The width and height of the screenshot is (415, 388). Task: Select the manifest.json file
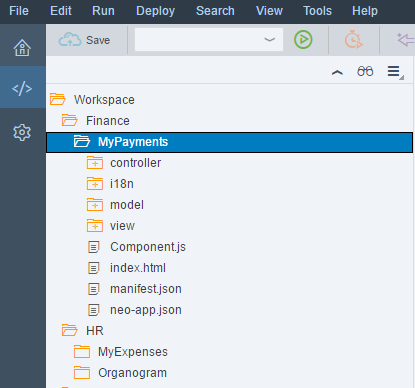pos(146,289)
